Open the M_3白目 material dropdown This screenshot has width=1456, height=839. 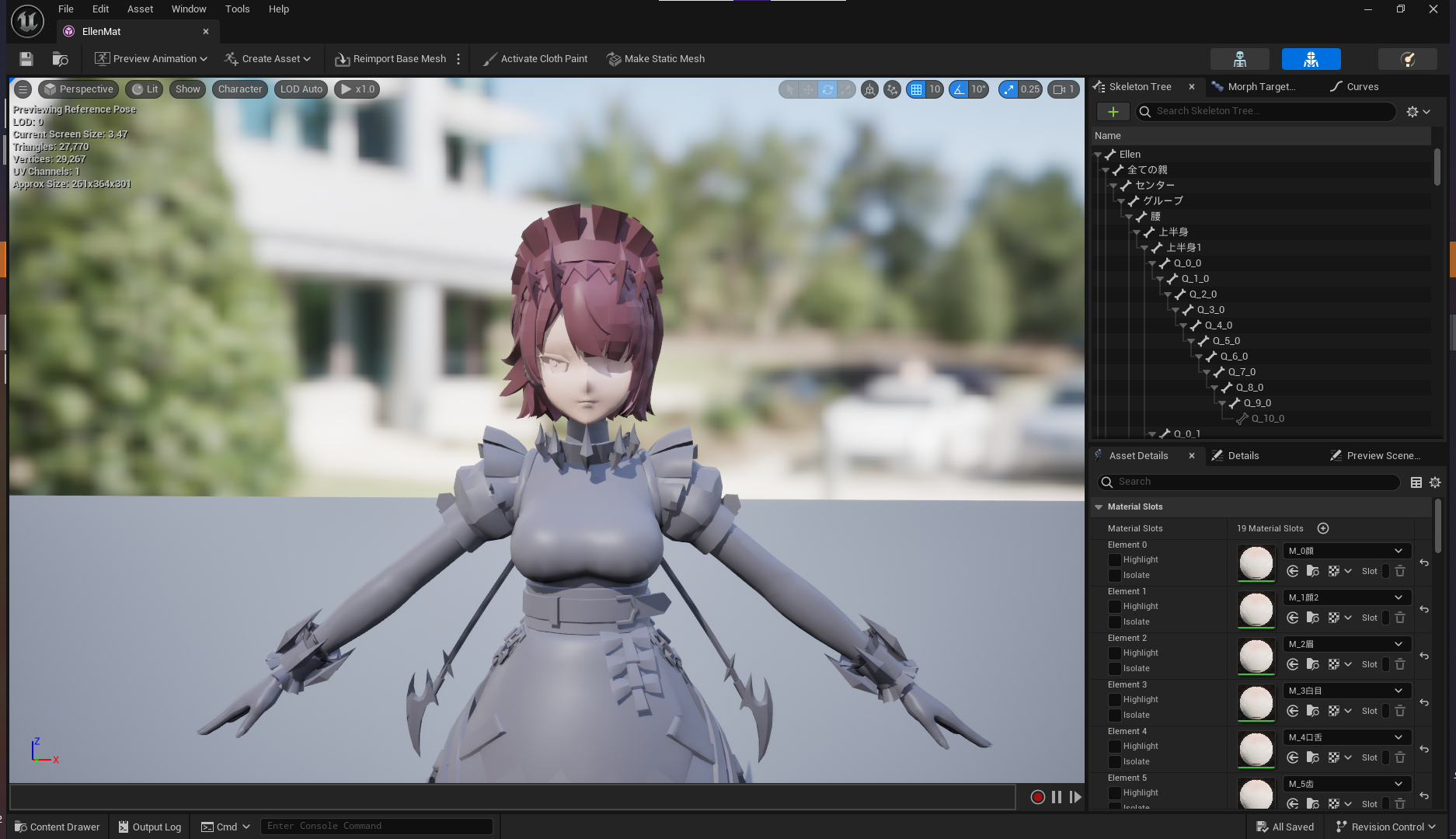point(1346,691)
